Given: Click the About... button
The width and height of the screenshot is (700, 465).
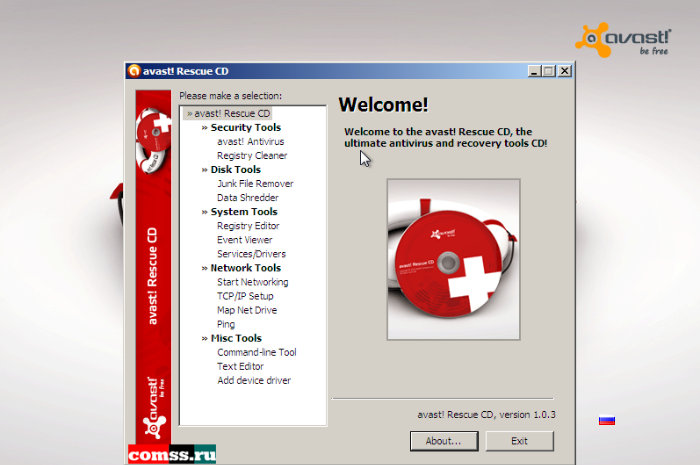Looking at the screenshot, I should click(x=444, y=441).
